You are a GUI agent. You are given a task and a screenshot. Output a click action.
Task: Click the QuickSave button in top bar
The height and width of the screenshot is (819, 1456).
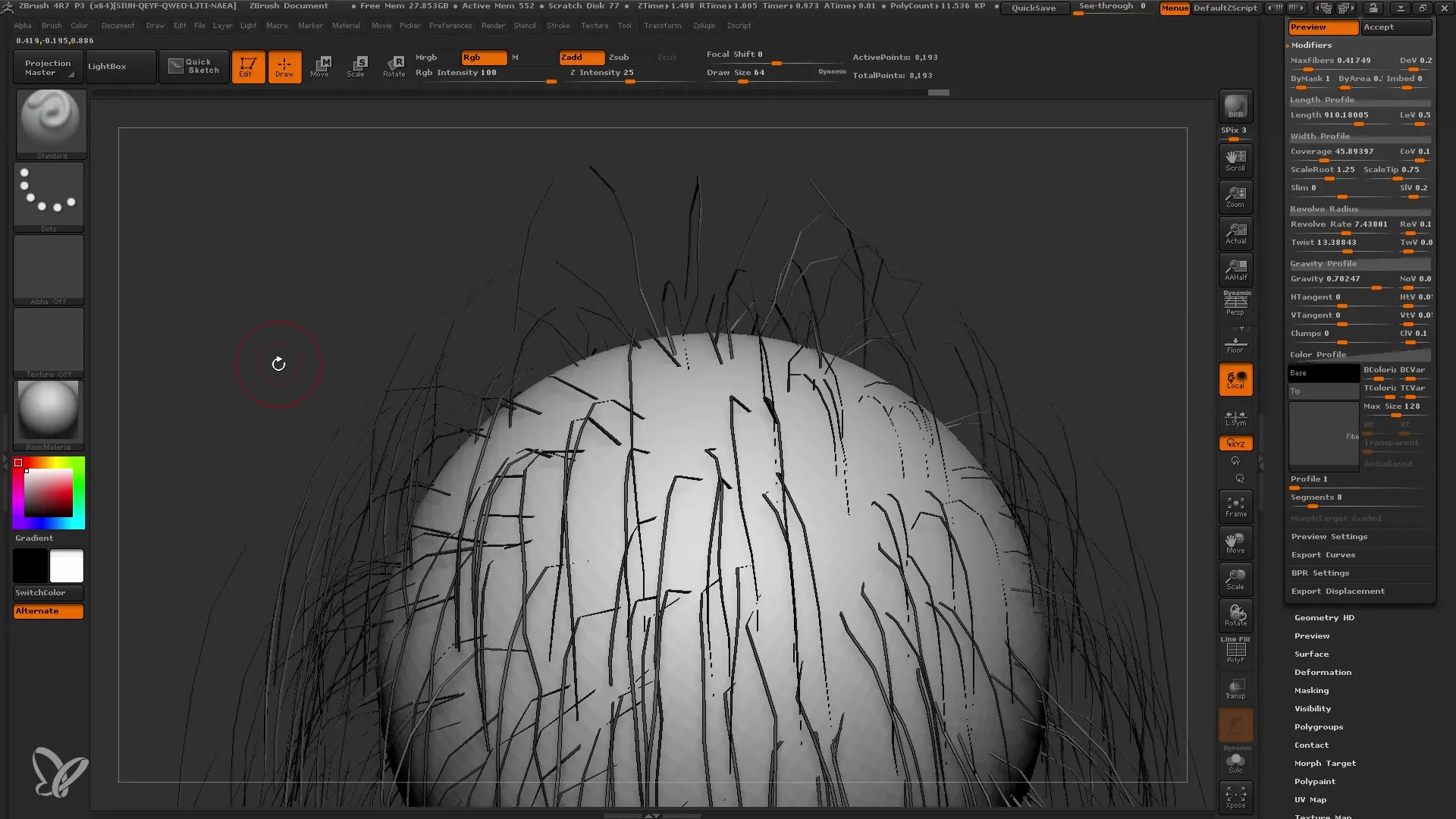coord(1033,8)
